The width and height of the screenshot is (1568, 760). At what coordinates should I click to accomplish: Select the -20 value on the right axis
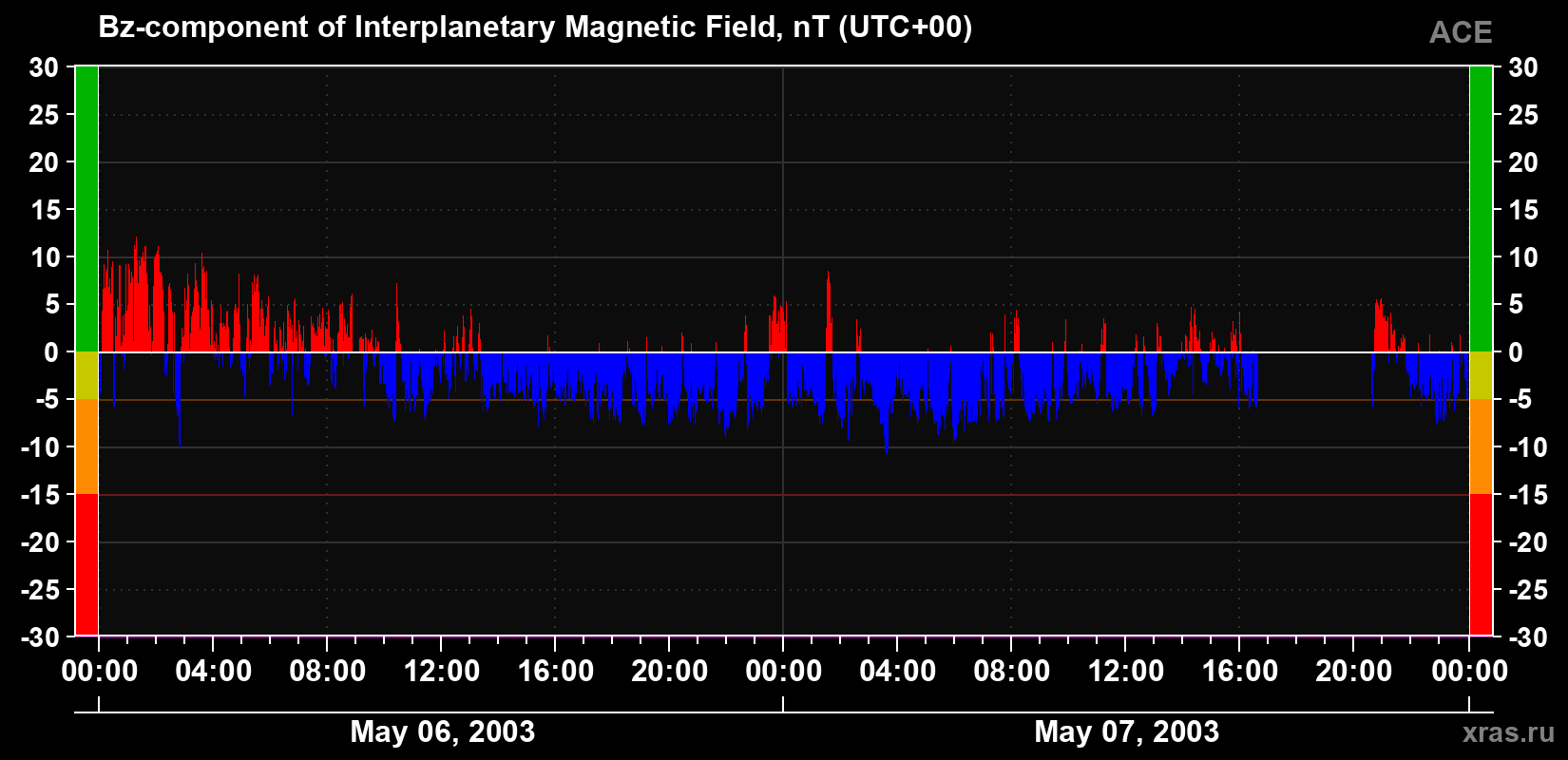[x=1527, y=542]
